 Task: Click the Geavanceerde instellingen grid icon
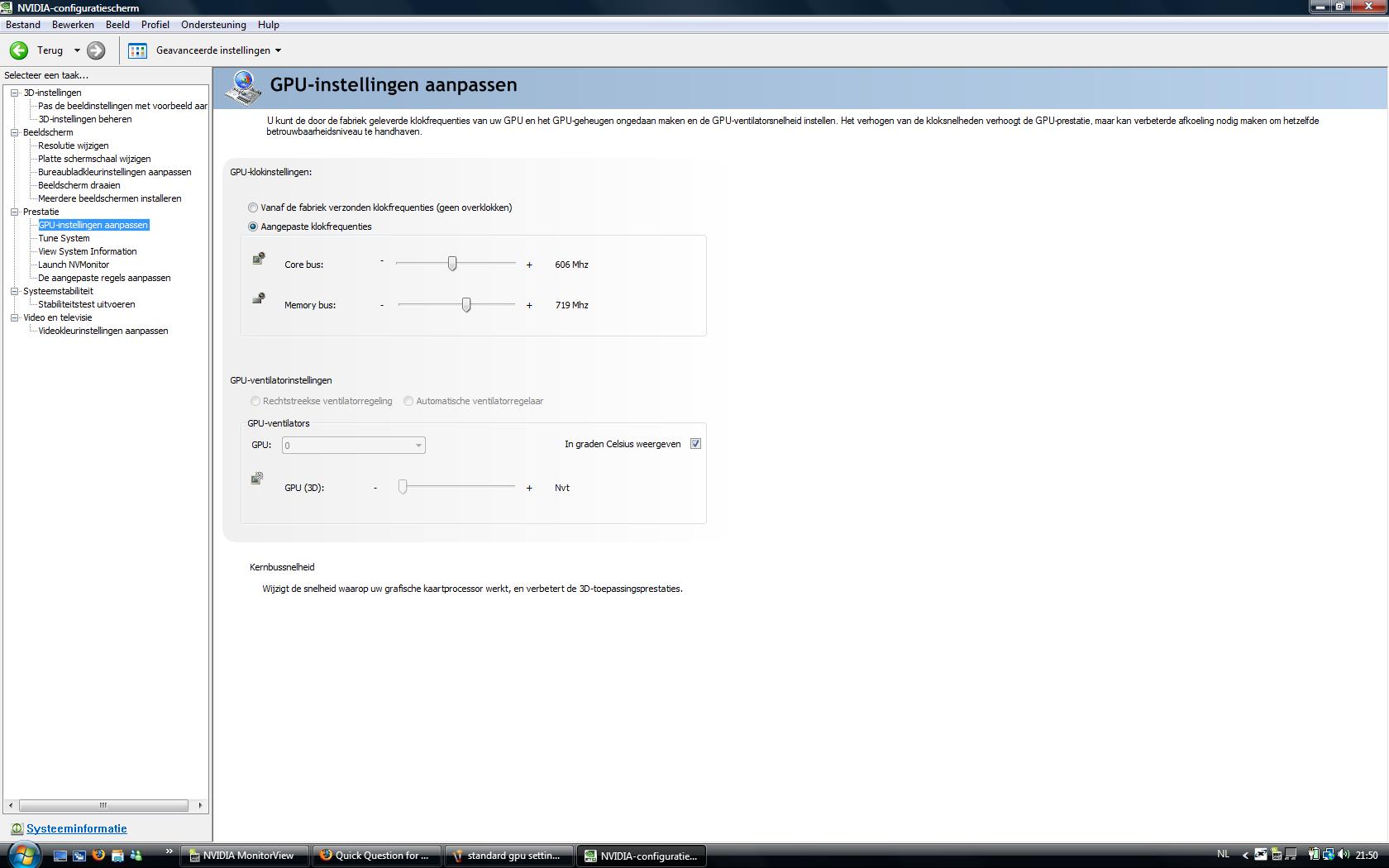(137, 50)
